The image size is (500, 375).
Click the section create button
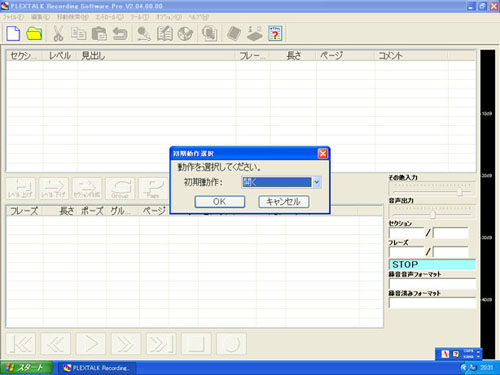tap(87, 188)
